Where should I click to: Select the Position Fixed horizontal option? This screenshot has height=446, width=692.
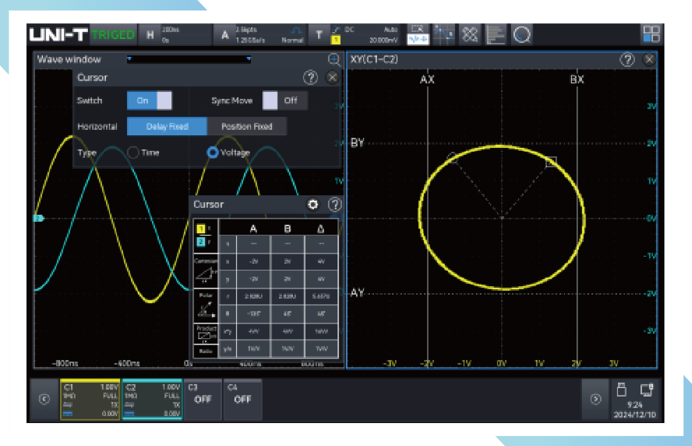point(247,127)
